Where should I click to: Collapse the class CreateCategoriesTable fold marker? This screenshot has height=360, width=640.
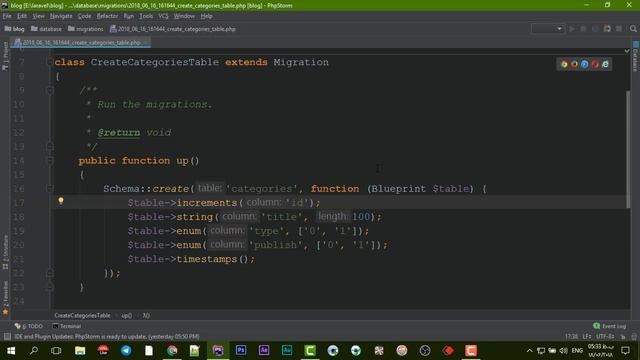tap(50, 62)
